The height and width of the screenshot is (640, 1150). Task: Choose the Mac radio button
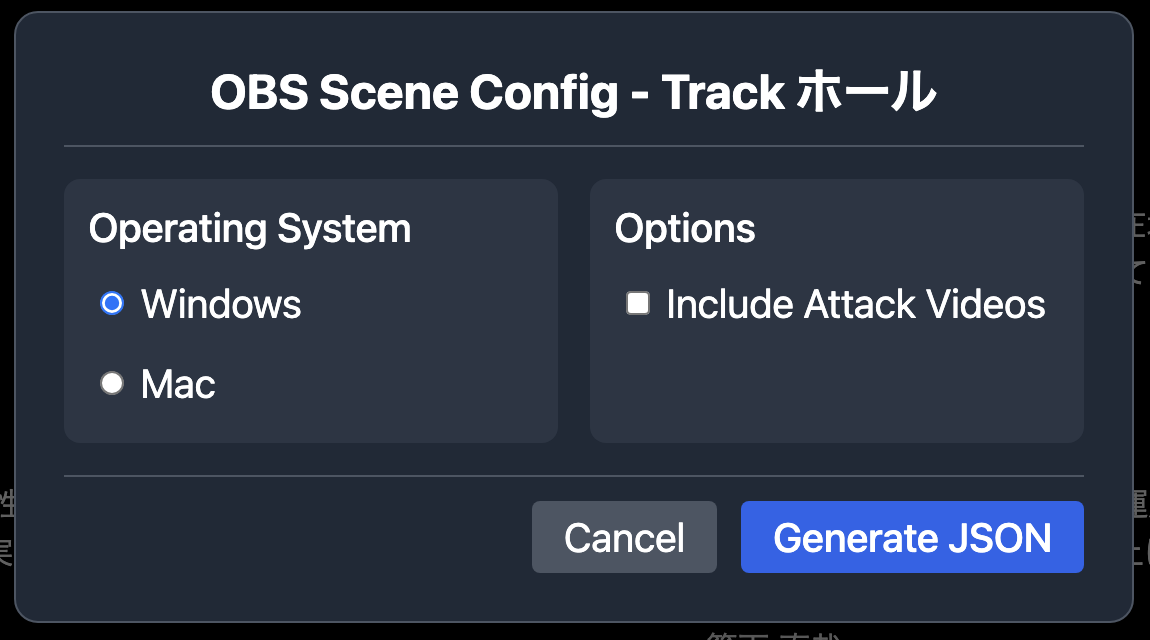tap(112, 383)
